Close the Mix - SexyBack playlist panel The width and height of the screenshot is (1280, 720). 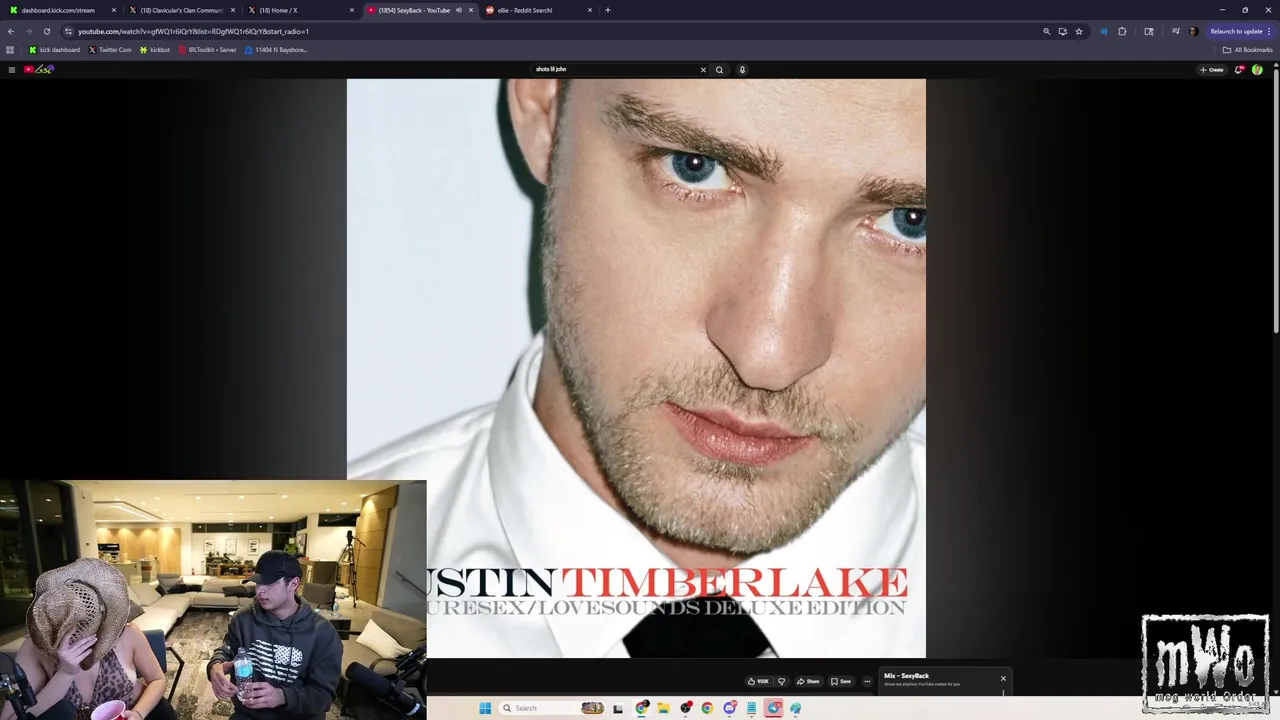(1003, 678)
